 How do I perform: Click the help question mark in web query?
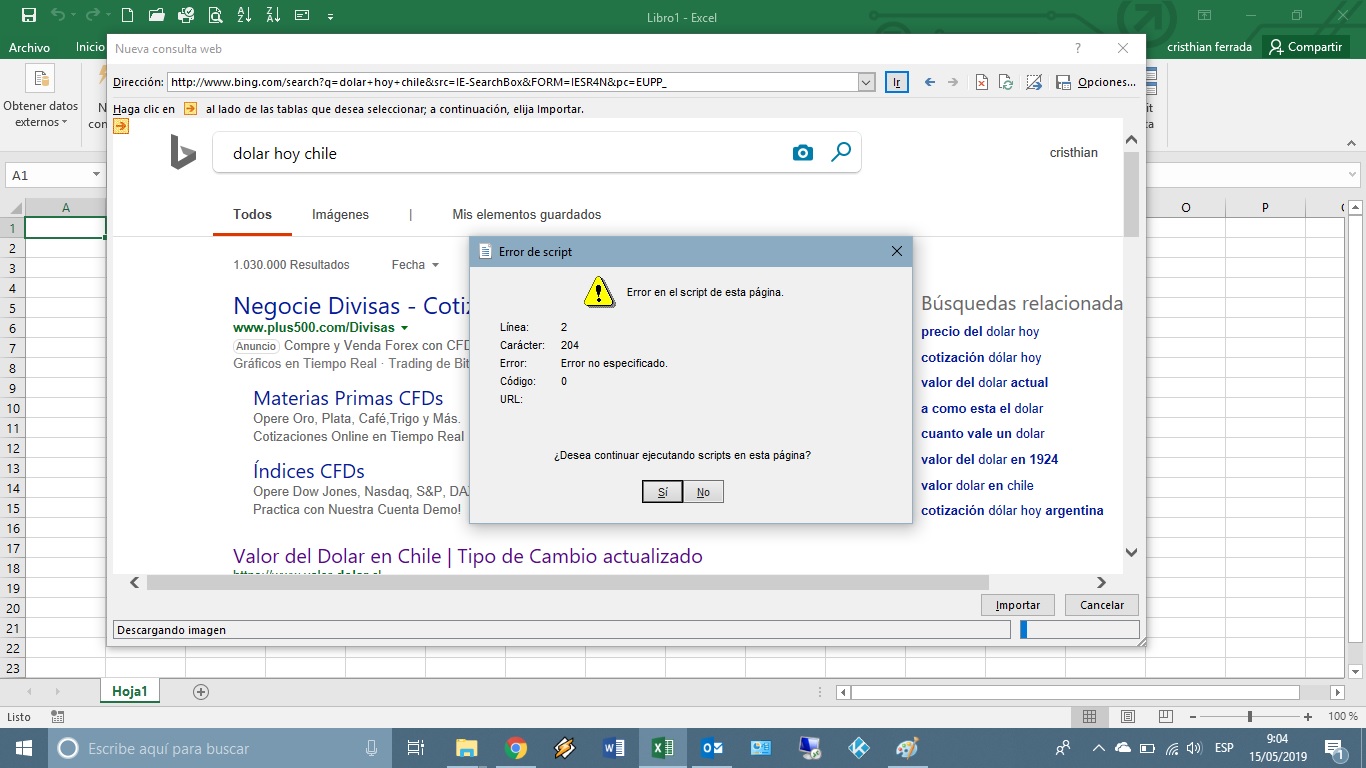coord(1077,48)
